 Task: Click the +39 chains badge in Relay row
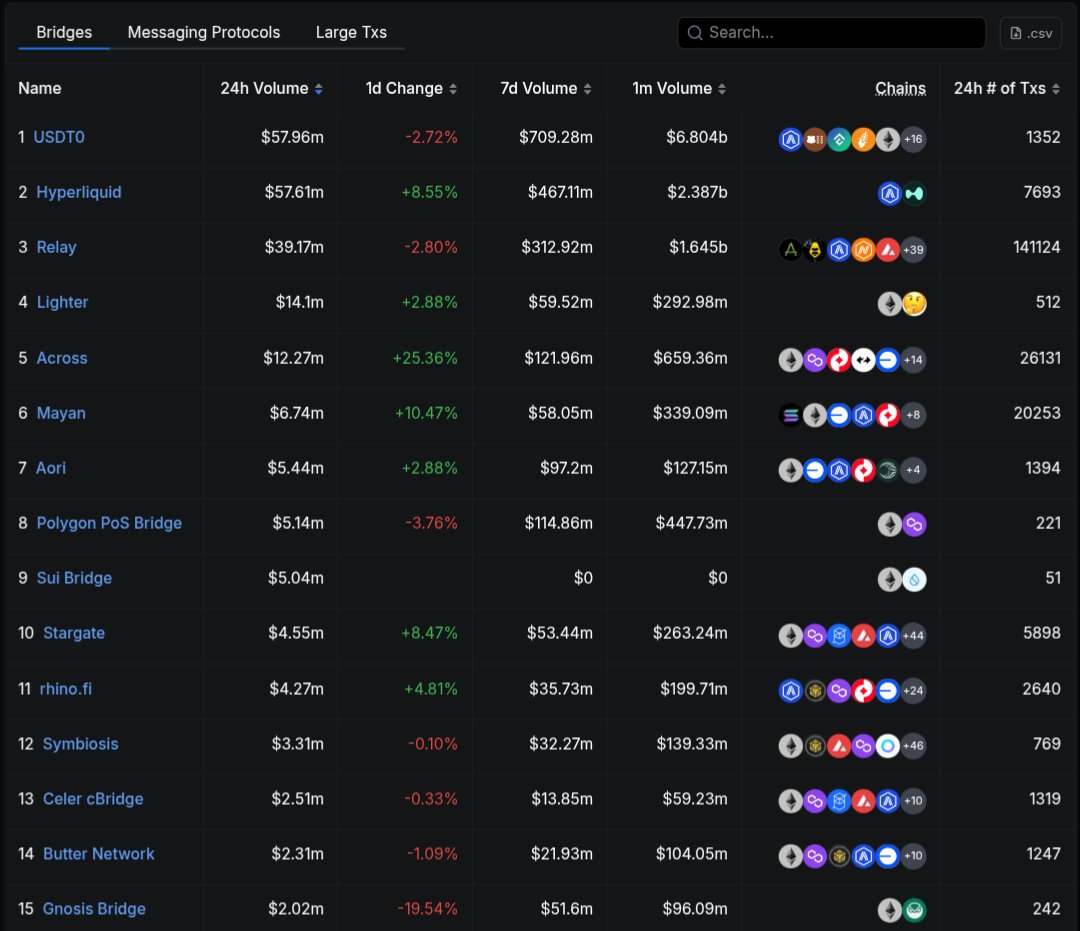click(913, 249)
